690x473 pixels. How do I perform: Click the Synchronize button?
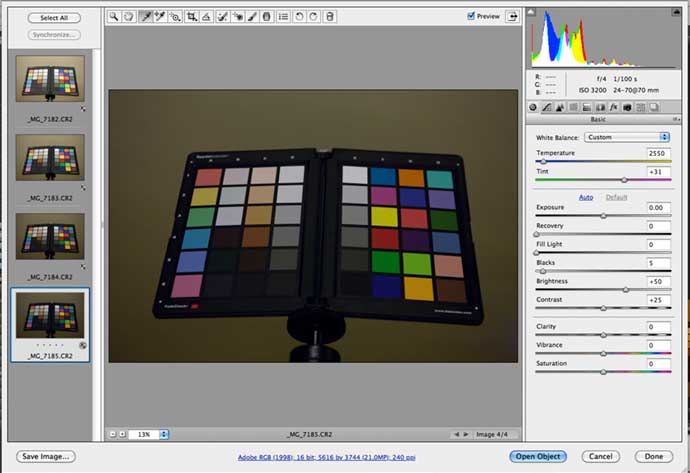[x=54, y=35]
